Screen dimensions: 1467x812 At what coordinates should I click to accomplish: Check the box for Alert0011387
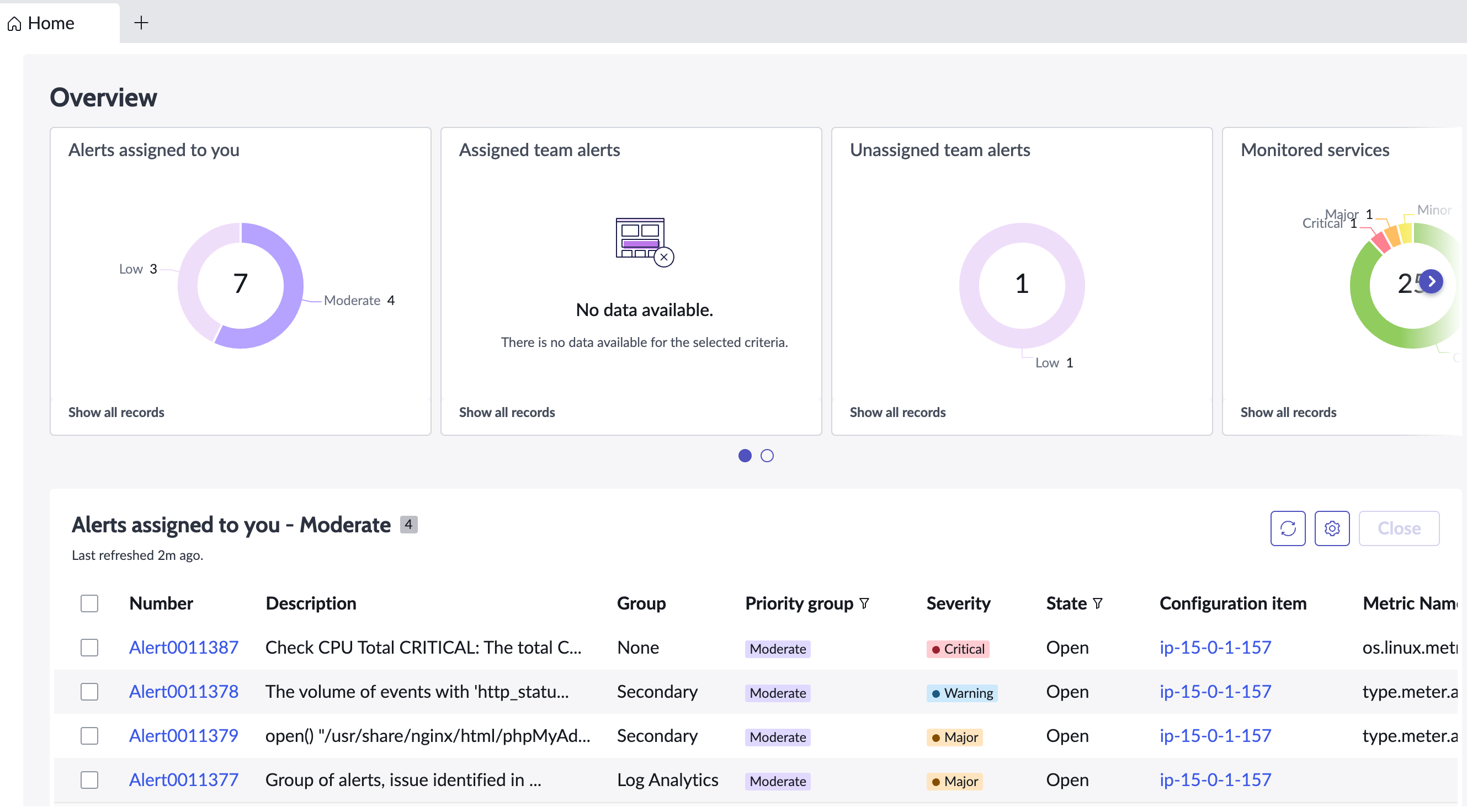89,648
